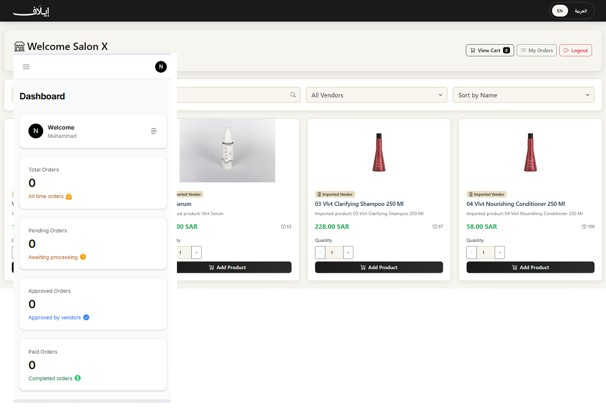Click the Clarifying Shampoo quantity field
The width and height of the screenshot is (606, 411).
tap(334, 252)
